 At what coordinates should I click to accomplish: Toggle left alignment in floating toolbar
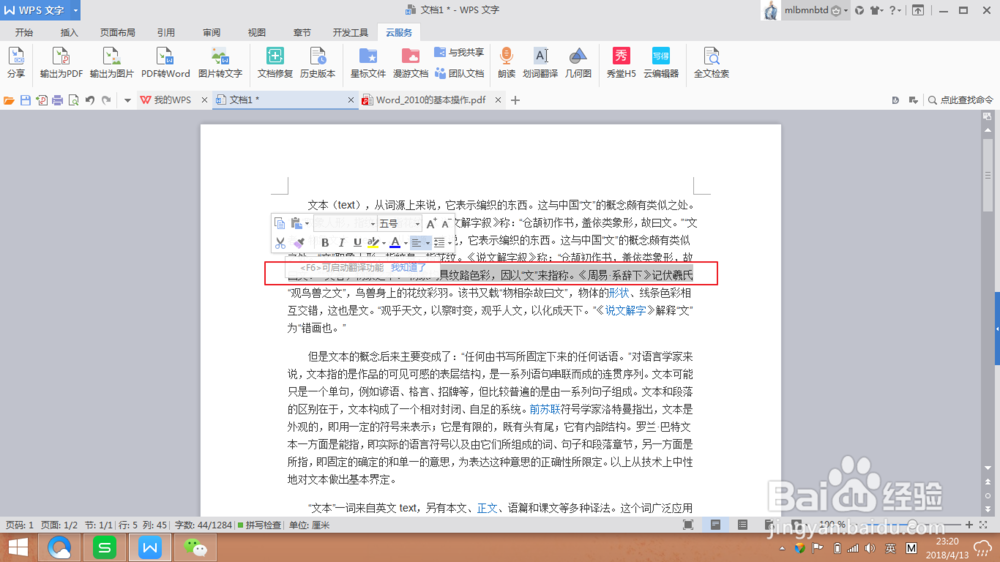coord(416,242)
